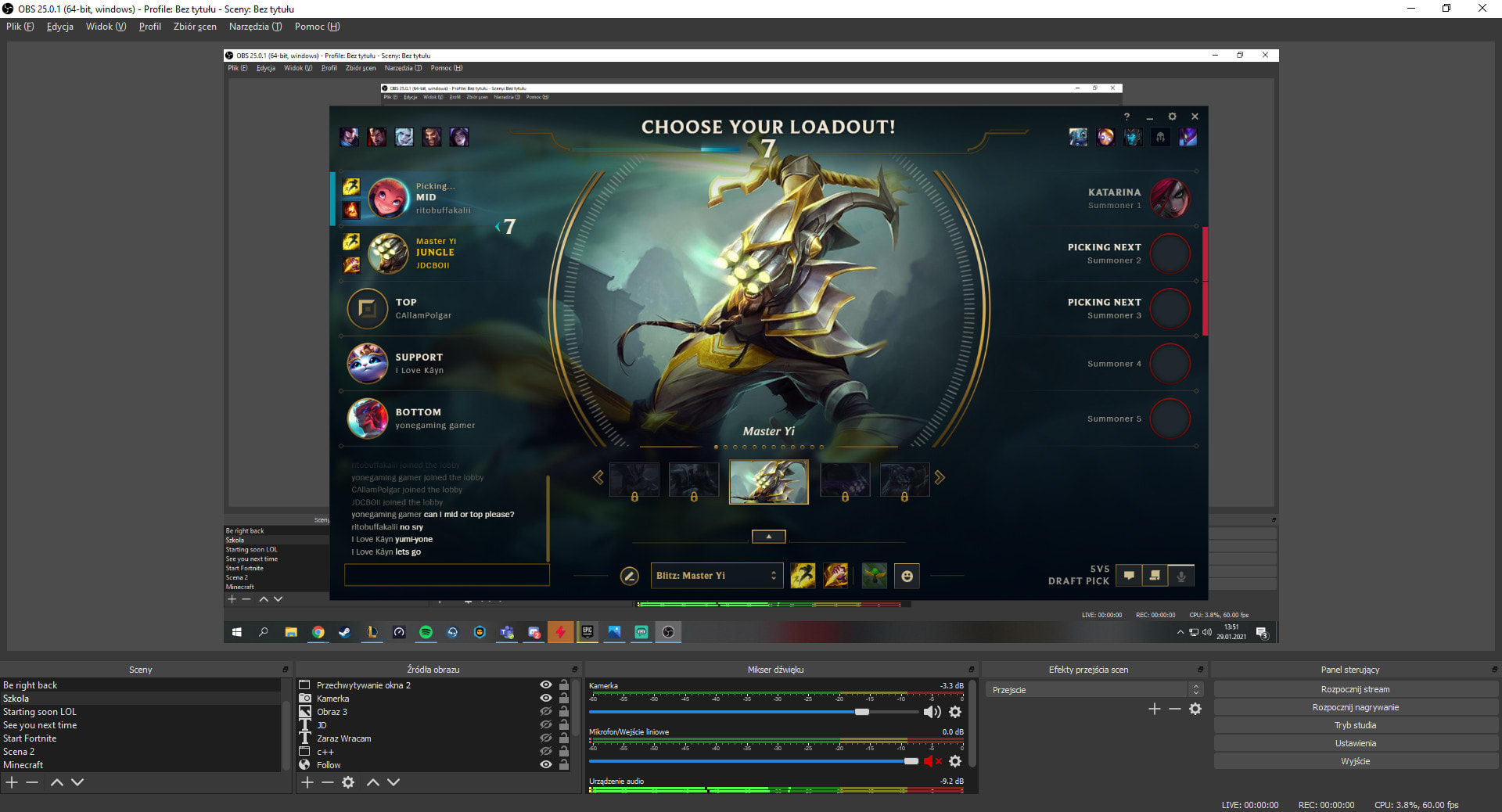The image size is (1502, 812).
Task: Open Mikrofon/Wejście liniowe settings gear
Action: click(x=955, y=761)
